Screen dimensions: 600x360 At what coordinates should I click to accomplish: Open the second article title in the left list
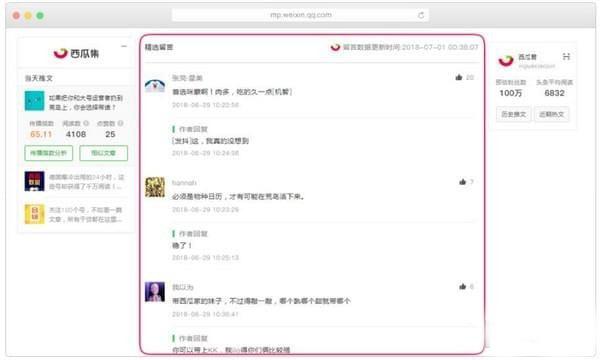[86, 182]
